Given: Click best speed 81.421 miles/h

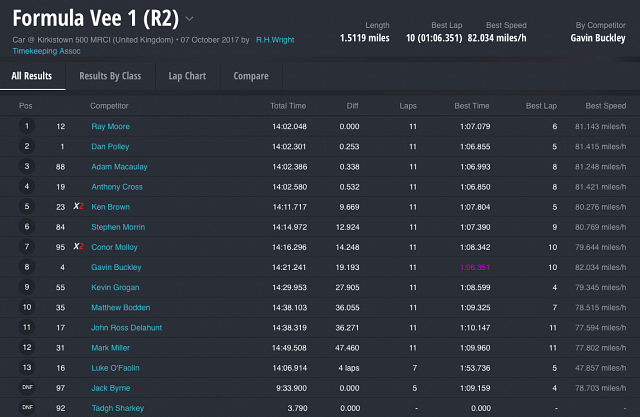Looking at the screenshot, I should [600, 187].
